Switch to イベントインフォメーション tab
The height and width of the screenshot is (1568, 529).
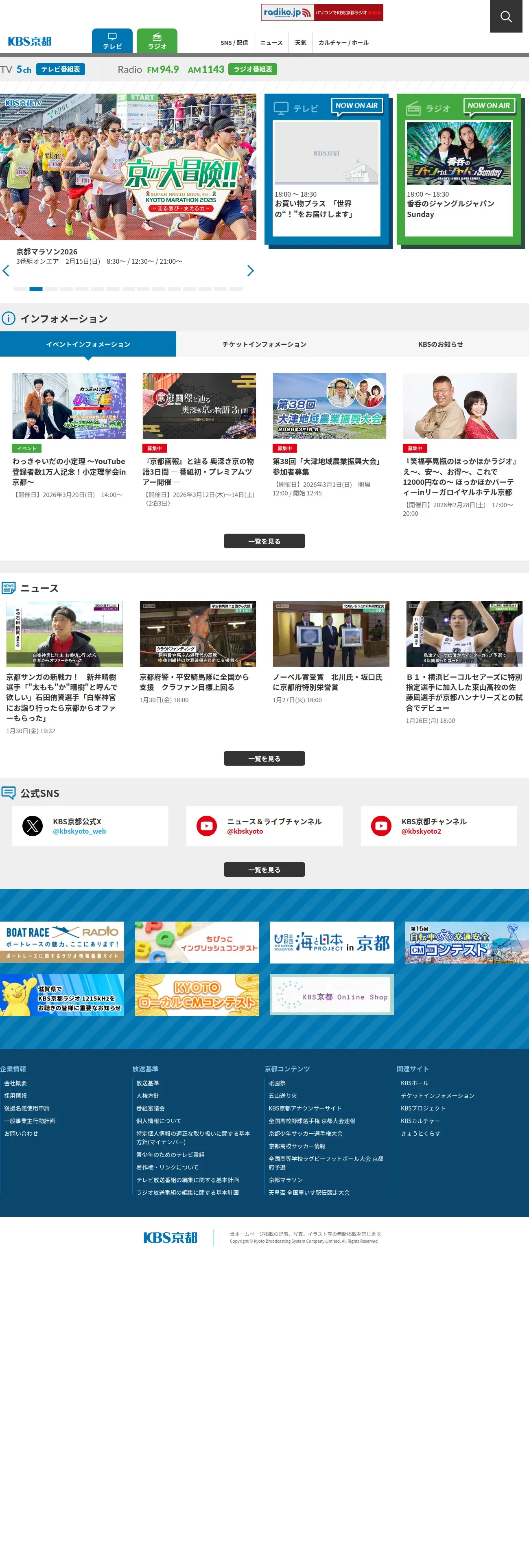(x=88, y=344)
